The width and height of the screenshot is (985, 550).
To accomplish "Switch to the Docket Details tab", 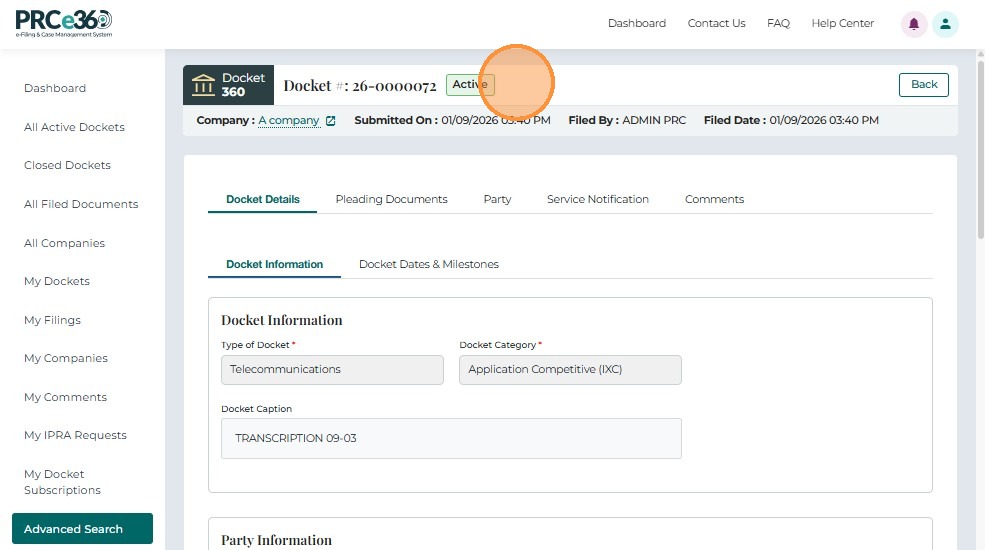I will pyautogui.click(x=263, y=199).
